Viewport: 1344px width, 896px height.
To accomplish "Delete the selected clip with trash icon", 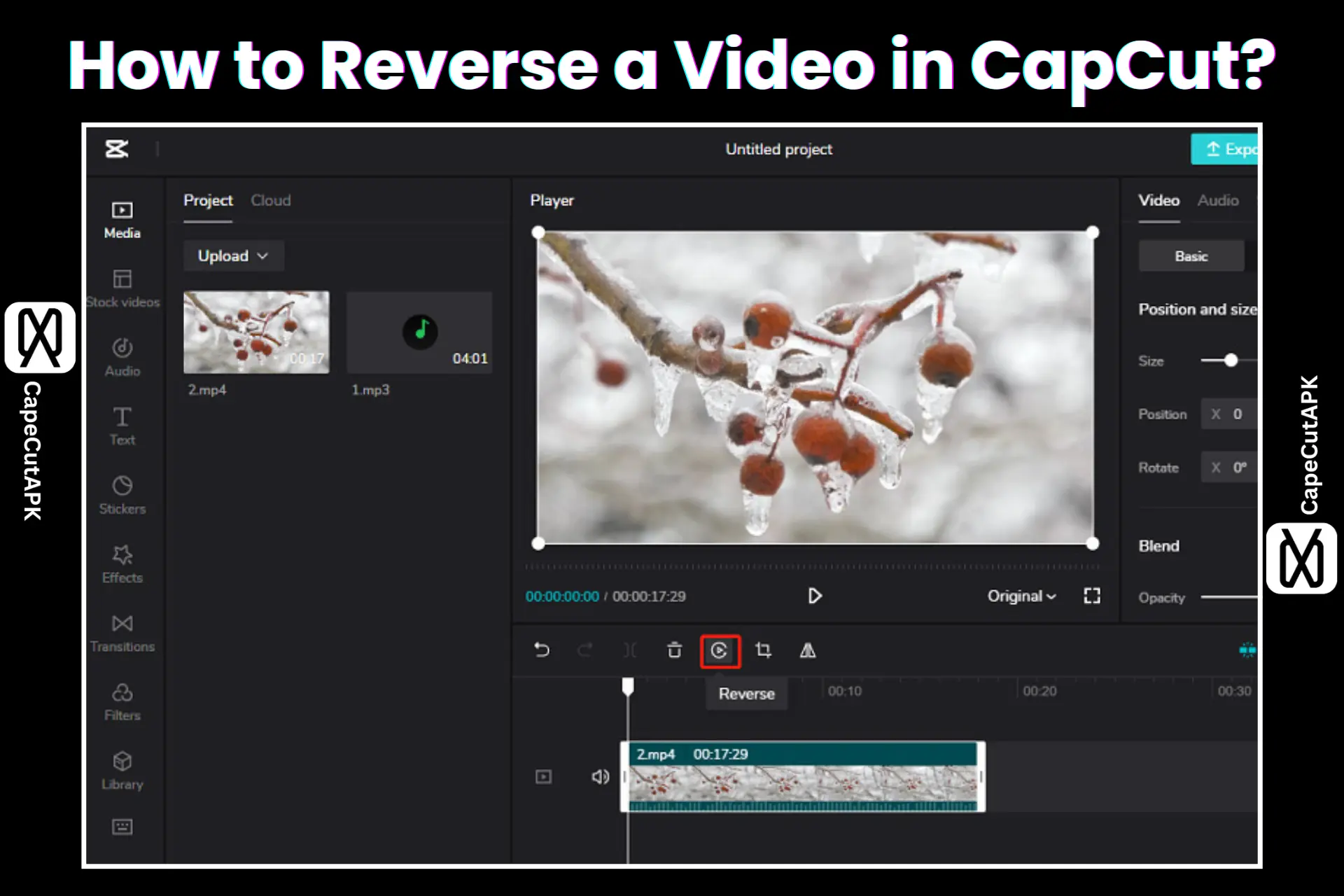I will (x=674, y=650).
